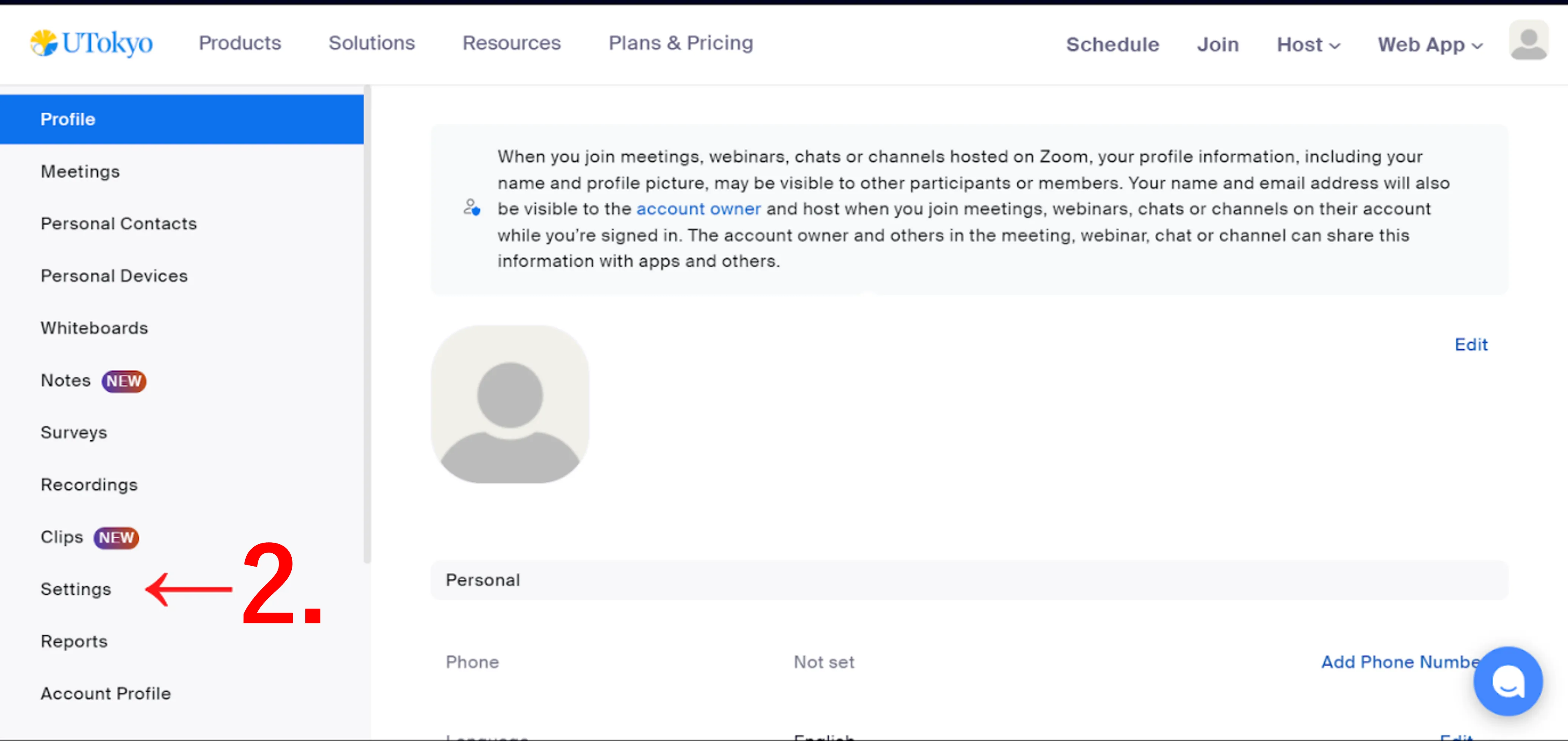Click the large profile picture placeholder
This screenshot has width=1568, height=741.
(509, 404)
